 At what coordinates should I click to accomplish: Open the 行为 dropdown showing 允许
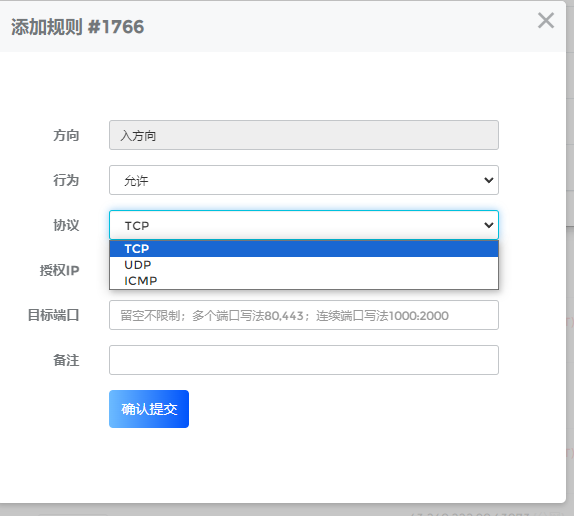tap(304, 180)
